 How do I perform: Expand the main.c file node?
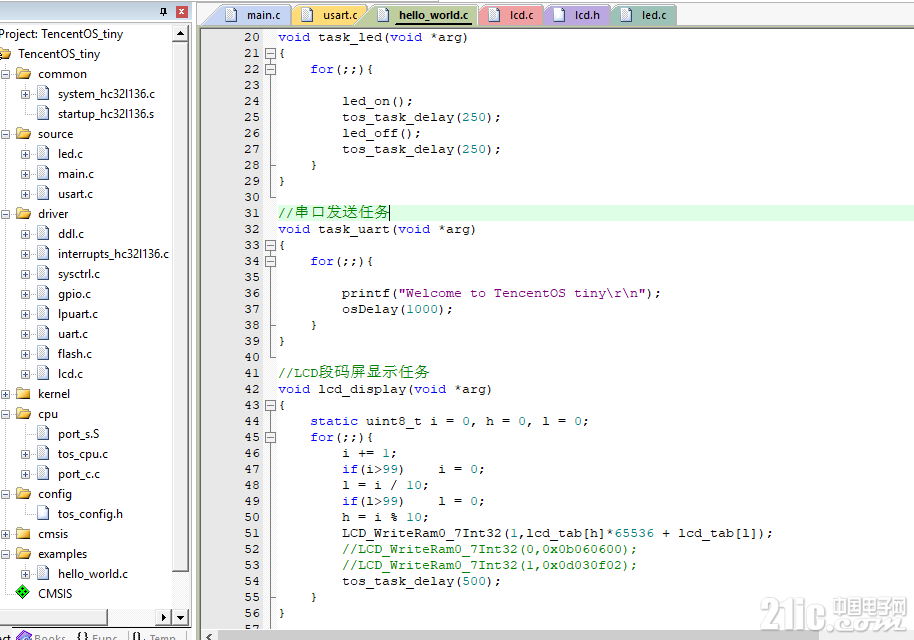[25, 174]
